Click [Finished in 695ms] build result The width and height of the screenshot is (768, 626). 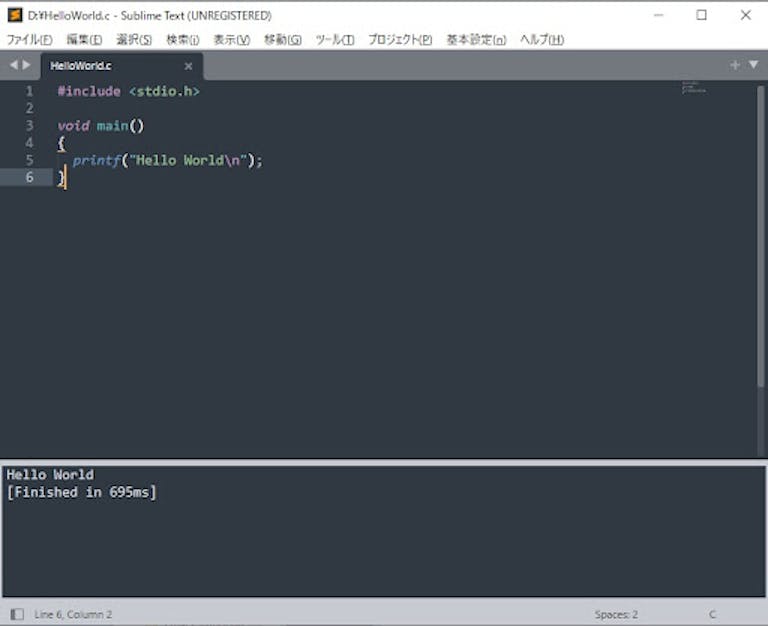[x=81, y=492]
